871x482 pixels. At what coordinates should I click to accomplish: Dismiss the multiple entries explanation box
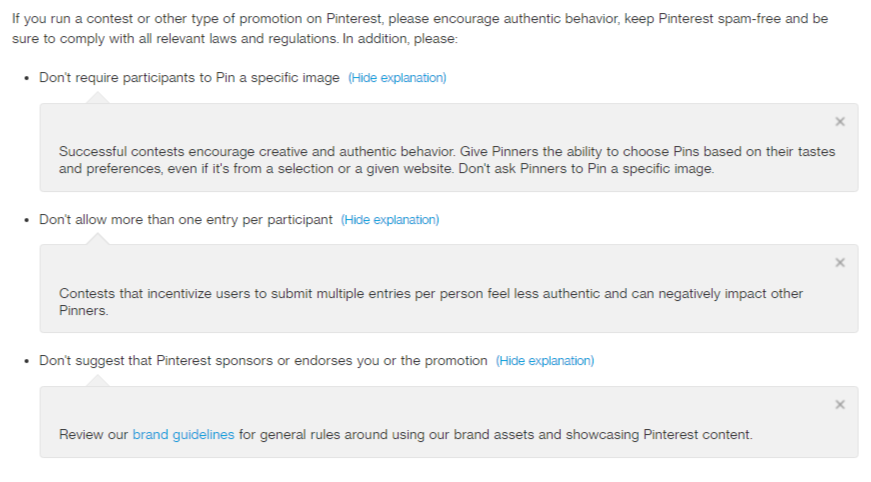(840, 263)
